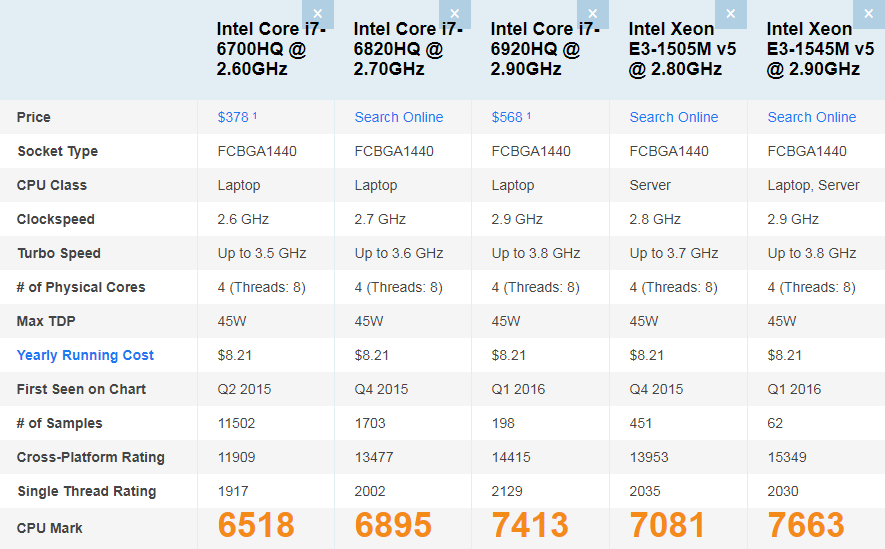Click the CPU Mark row label

pos(50,528)
